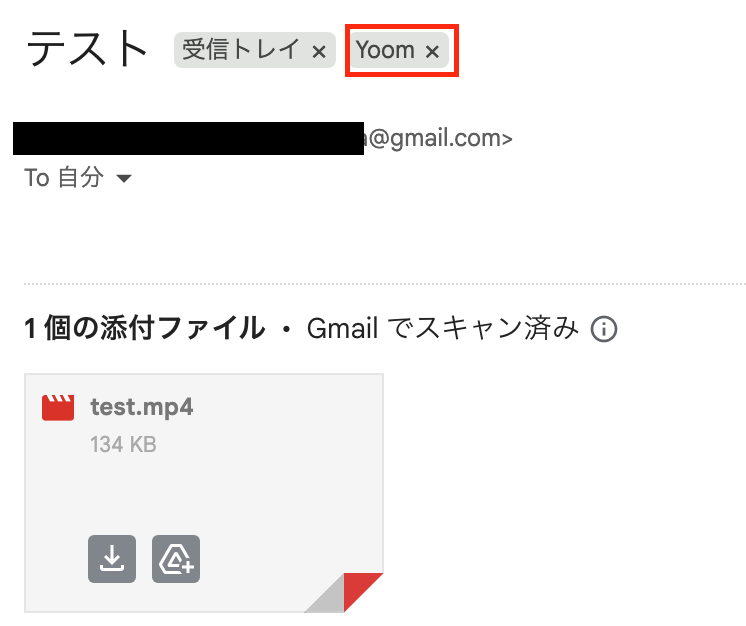Click the blacked-out sender name
Screen dimensions: 746x626
tap(188, 138)
